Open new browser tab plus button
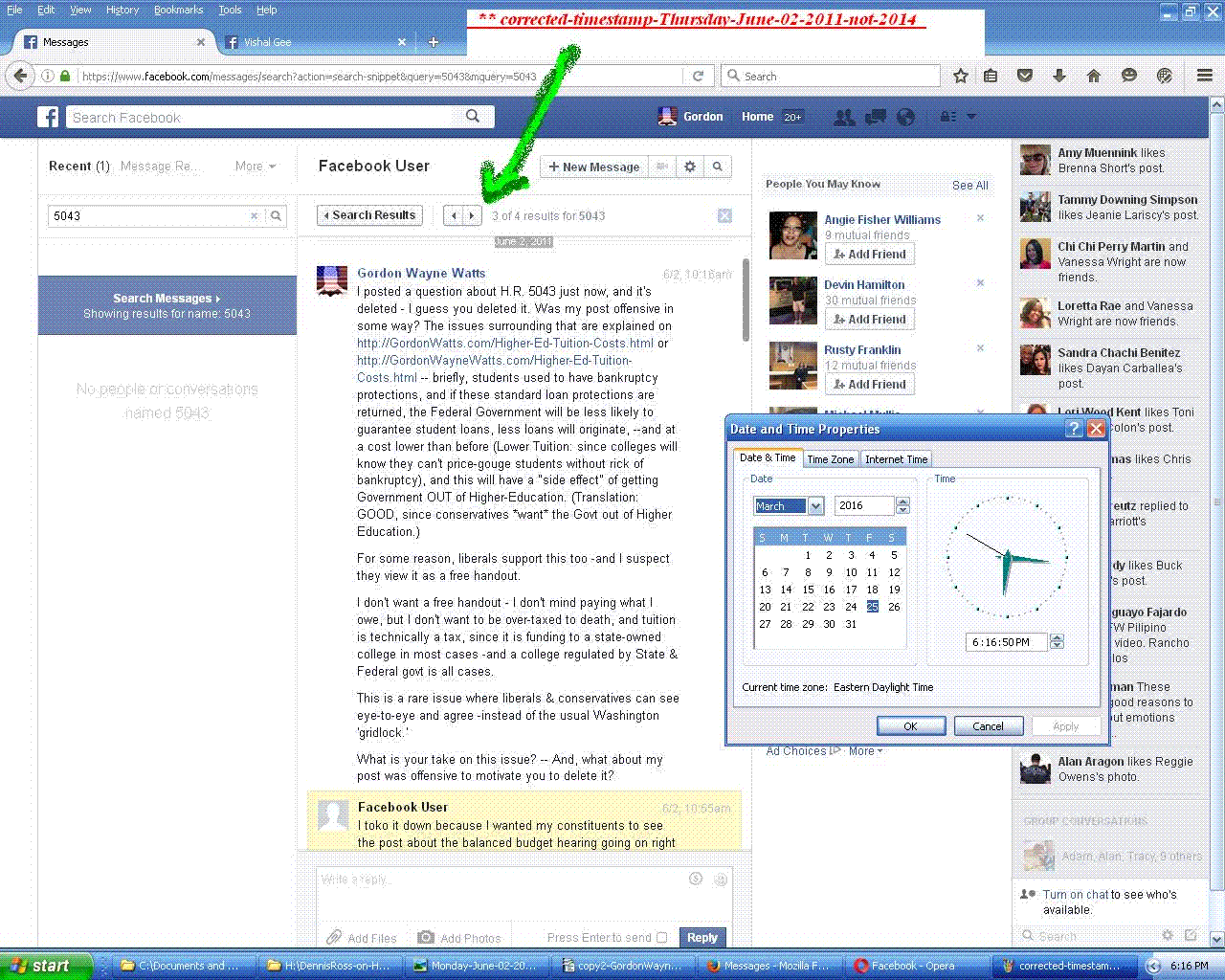The image size is (1225, 980). (434, 42)
